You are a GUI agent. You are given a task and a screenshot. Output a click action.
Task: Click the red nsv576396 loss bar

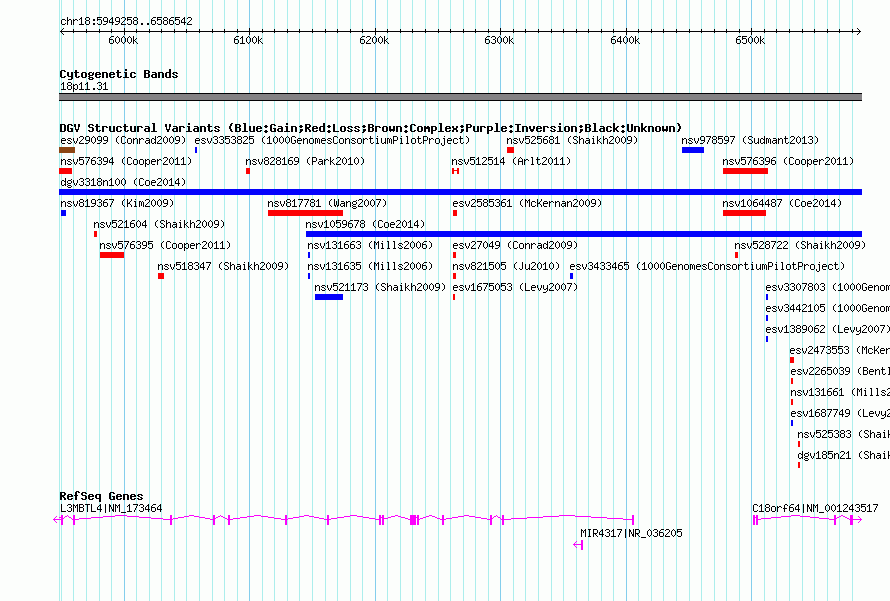745,171
